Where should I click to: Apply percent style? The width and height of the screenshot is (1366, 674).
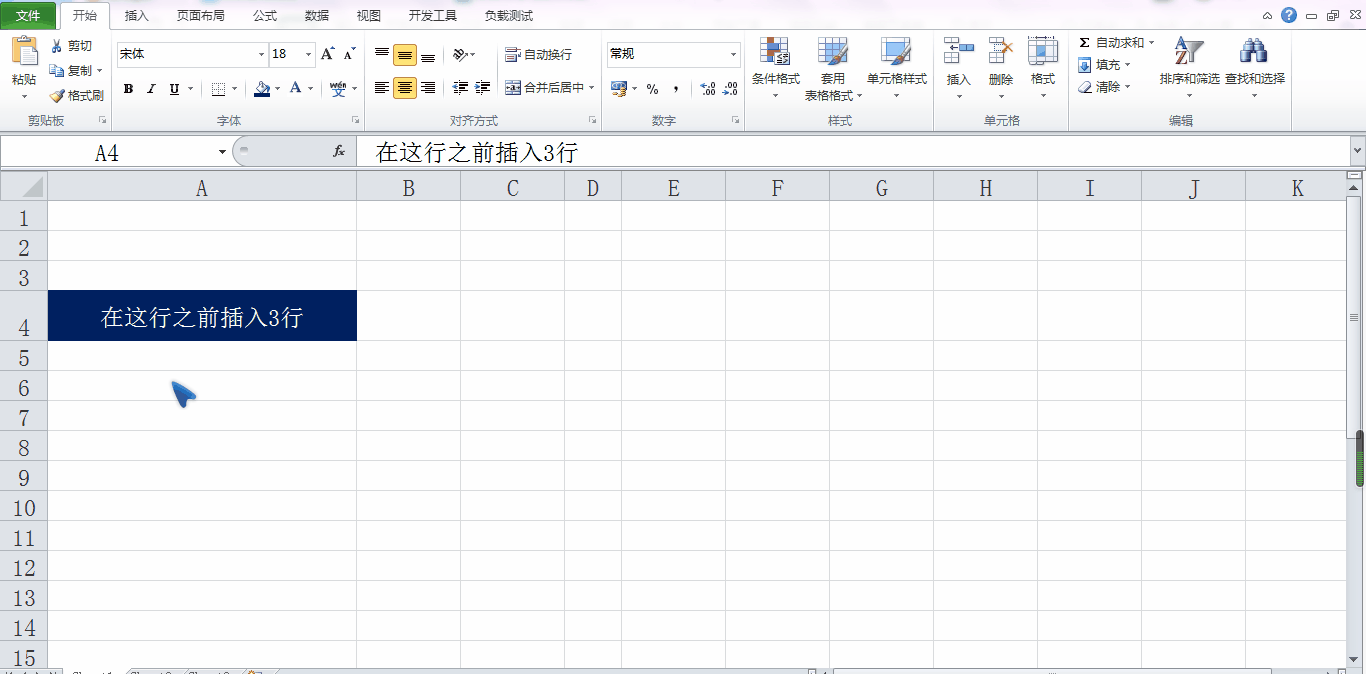[x=652, y=89]
